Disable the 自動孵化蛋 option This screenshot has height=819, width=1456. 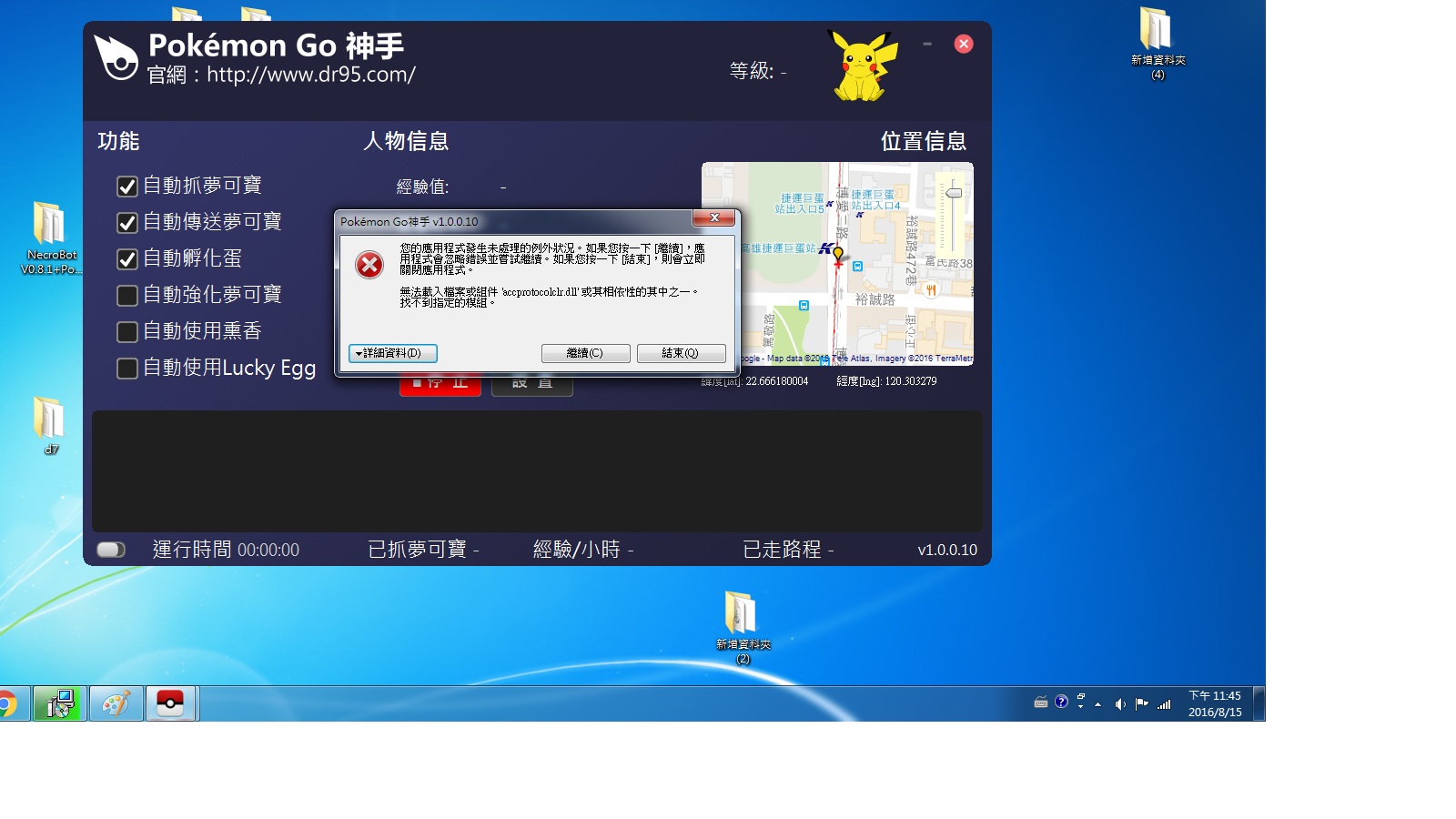[127, 259]
